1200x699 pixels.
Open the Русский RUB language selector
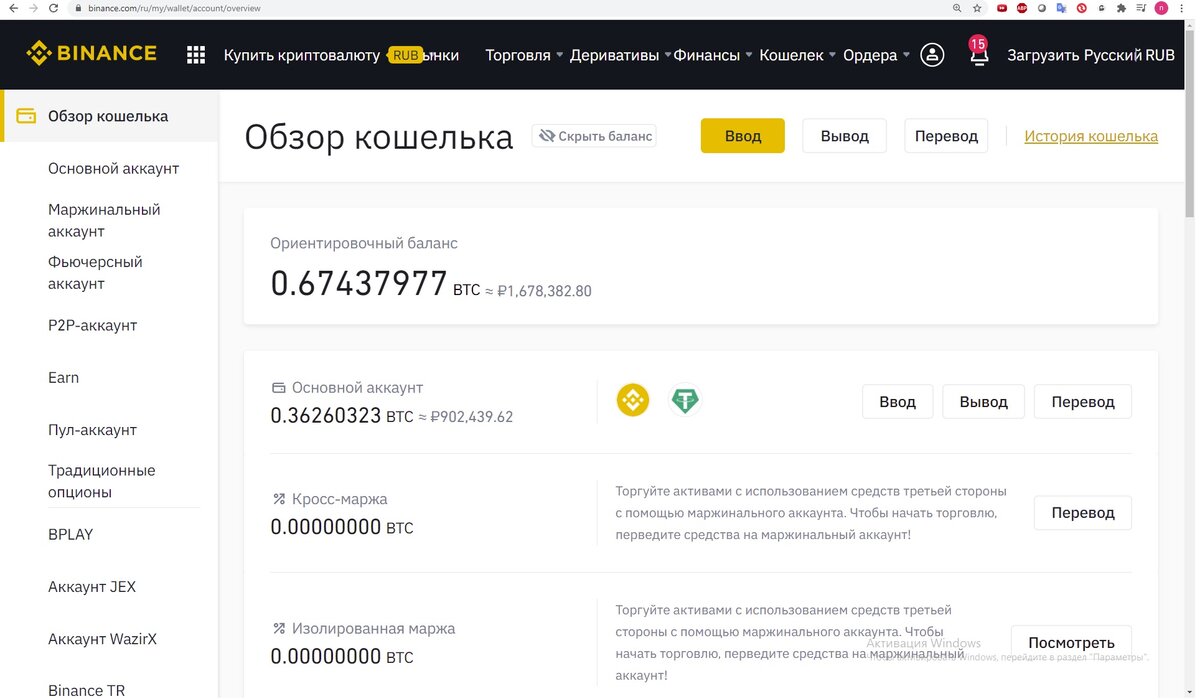[x=1129, y=55]
